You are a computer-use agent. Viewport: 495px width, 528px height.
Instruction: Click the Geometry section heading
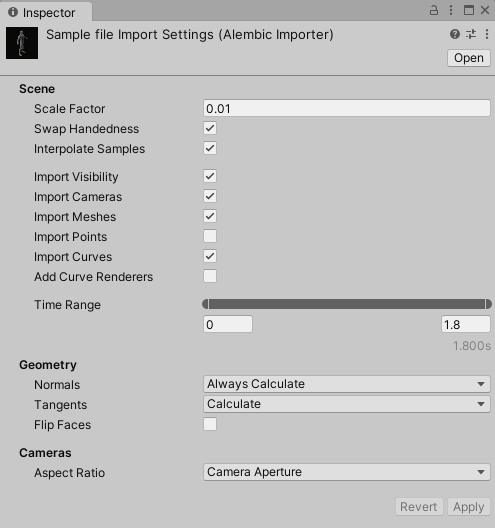click(48, 365)
